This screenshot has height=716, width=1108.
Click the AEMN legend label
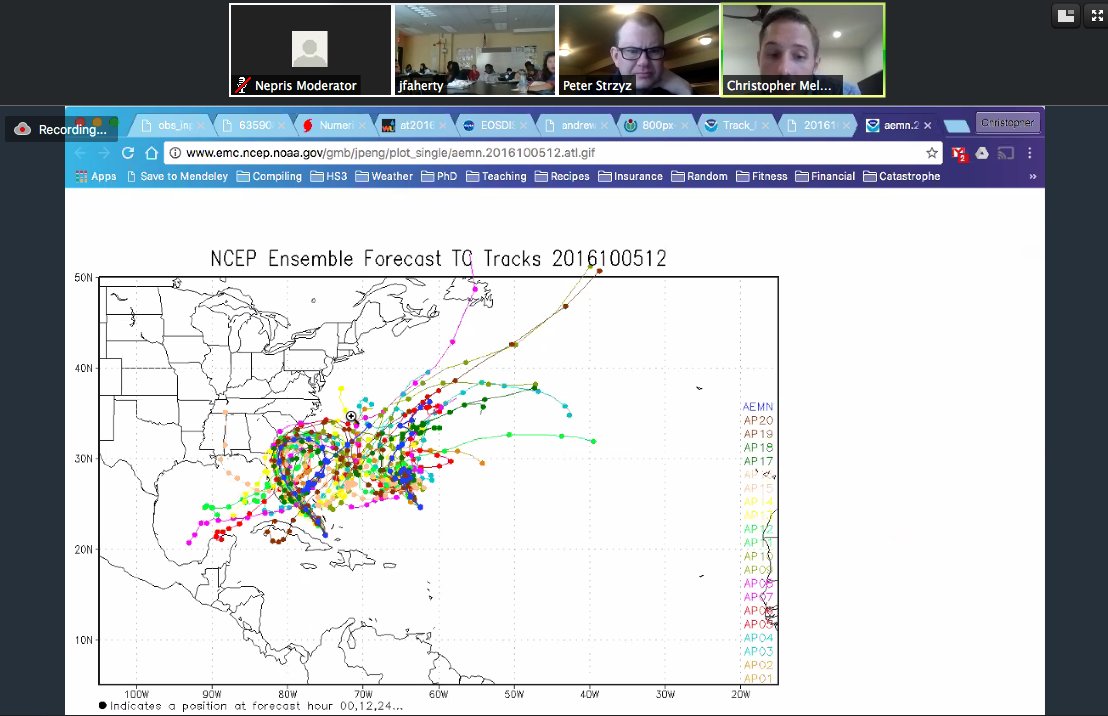pyautogui.click(x=758, y=406)
